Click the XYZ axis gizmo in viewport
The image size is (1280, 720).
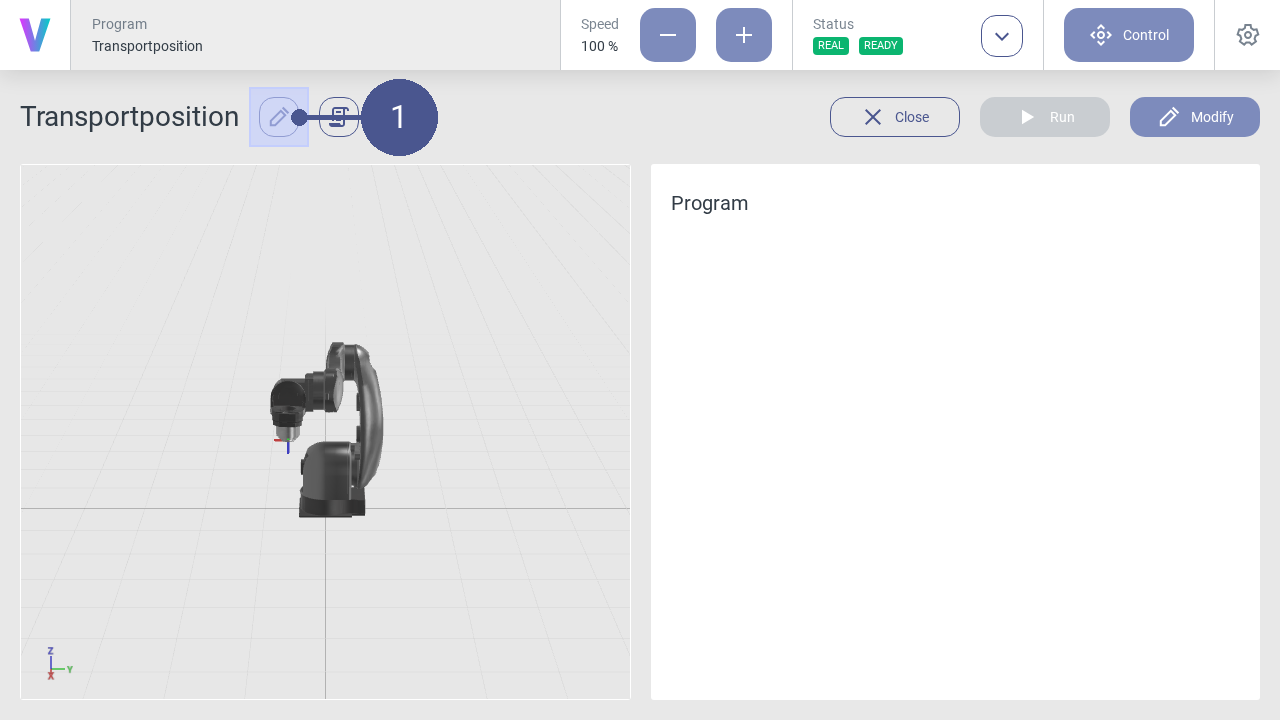coord(55,665)
